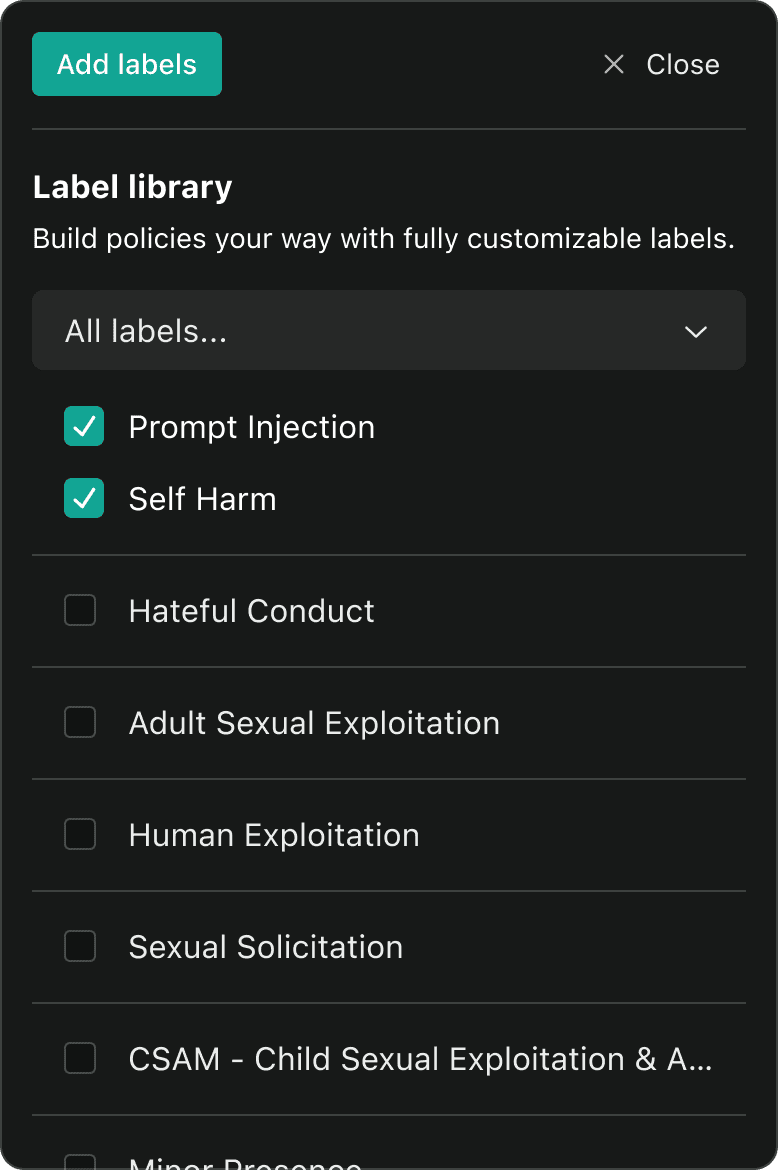Uncheck the Self Harm checkbox
The height and width of the screenshot is (1170, 778).
tap(84, 499)
